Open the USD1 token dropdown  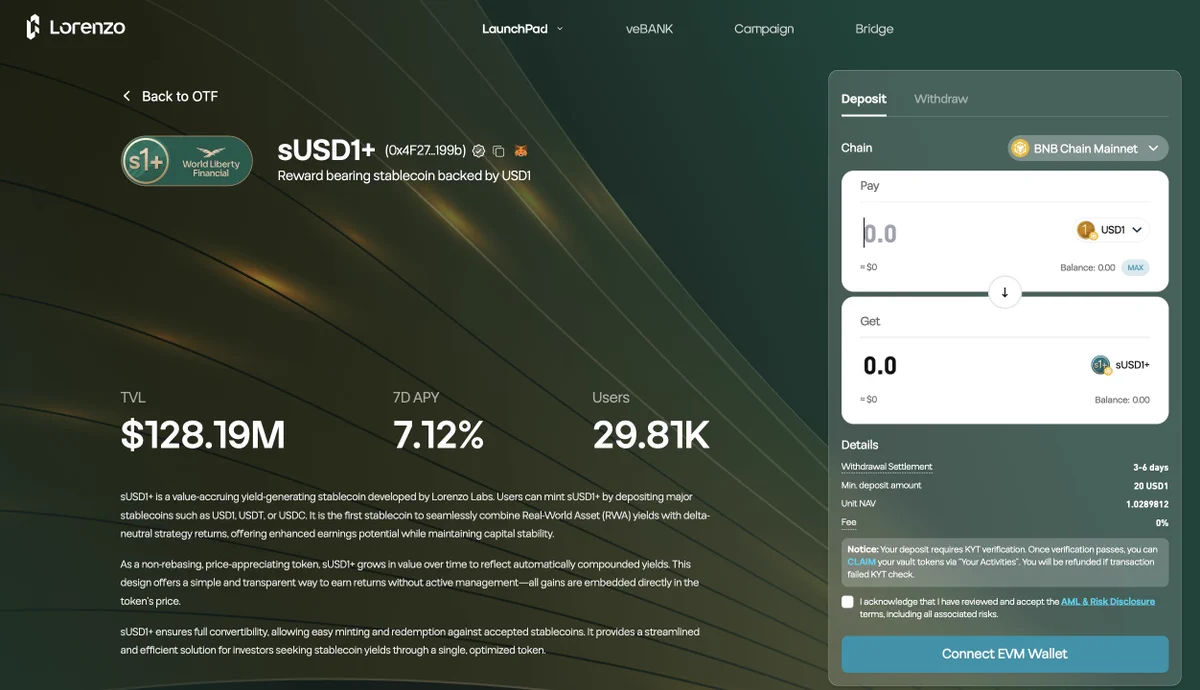1112,230
